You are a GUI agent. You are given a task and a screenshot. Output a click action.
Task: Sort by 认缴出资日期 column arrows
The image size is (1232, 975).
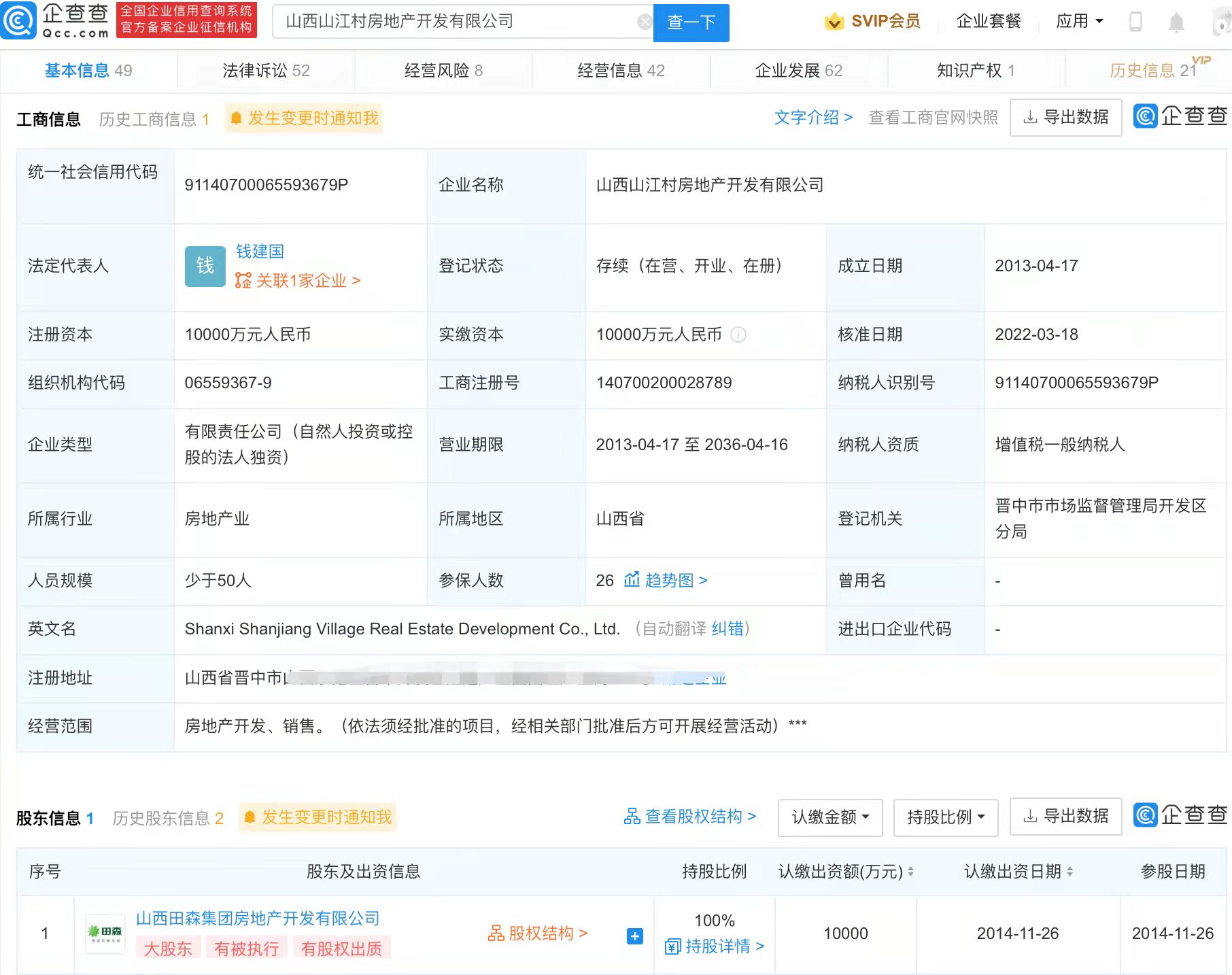1070,872
